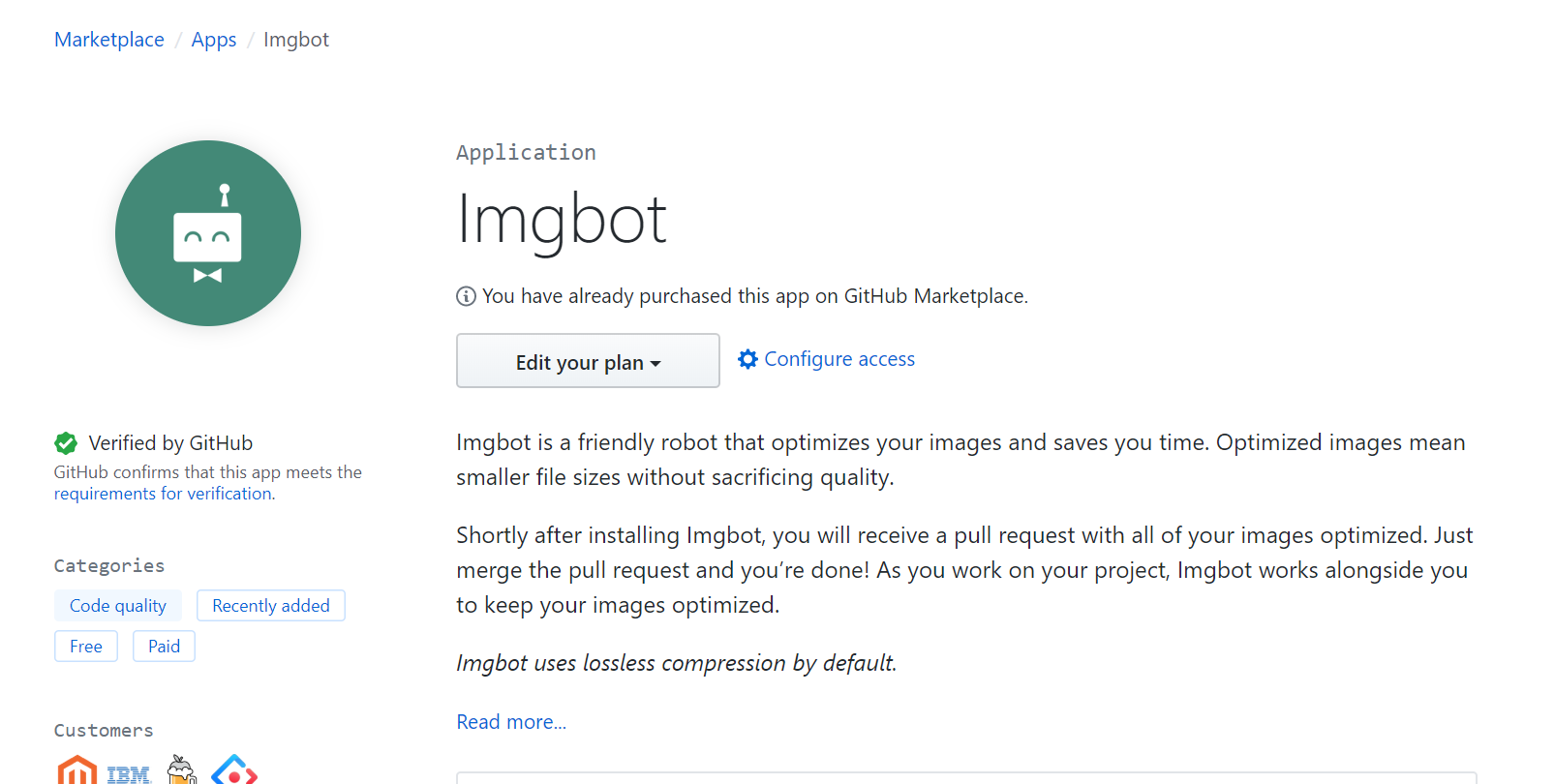Click the Imgbot page title heading
The image size is (1555, 784).
click(562, 219)
